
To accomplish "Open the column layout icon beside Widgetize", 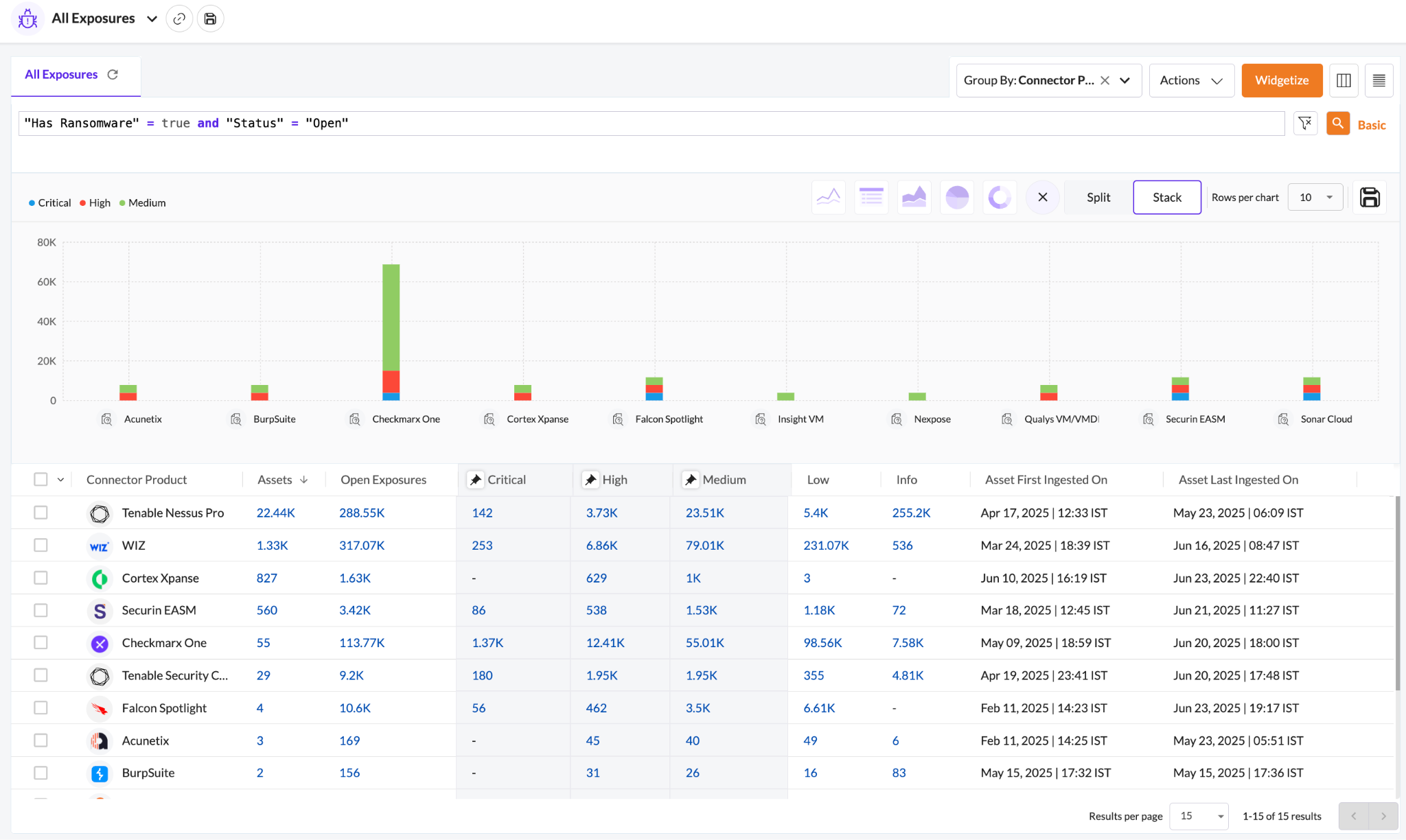I will point(1344,80).
